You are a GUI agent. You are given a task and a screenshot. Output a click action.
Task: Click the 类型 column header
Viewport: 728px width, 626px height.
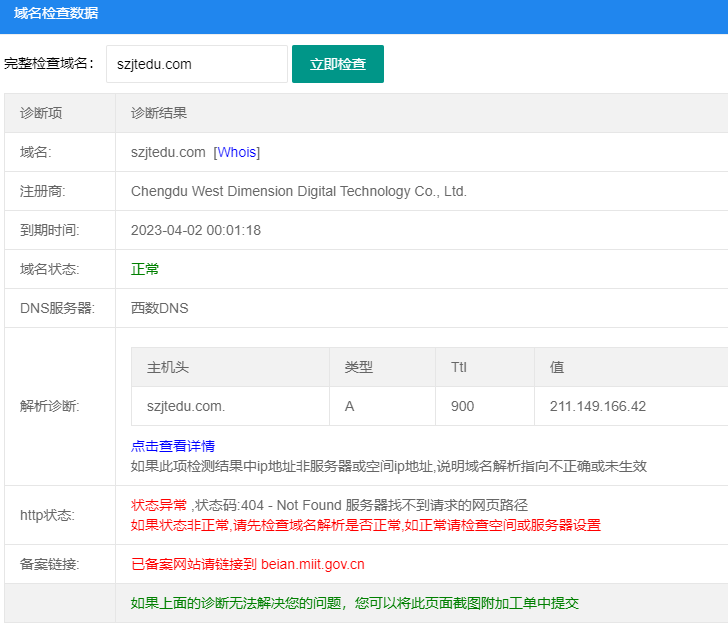(358, 367)
